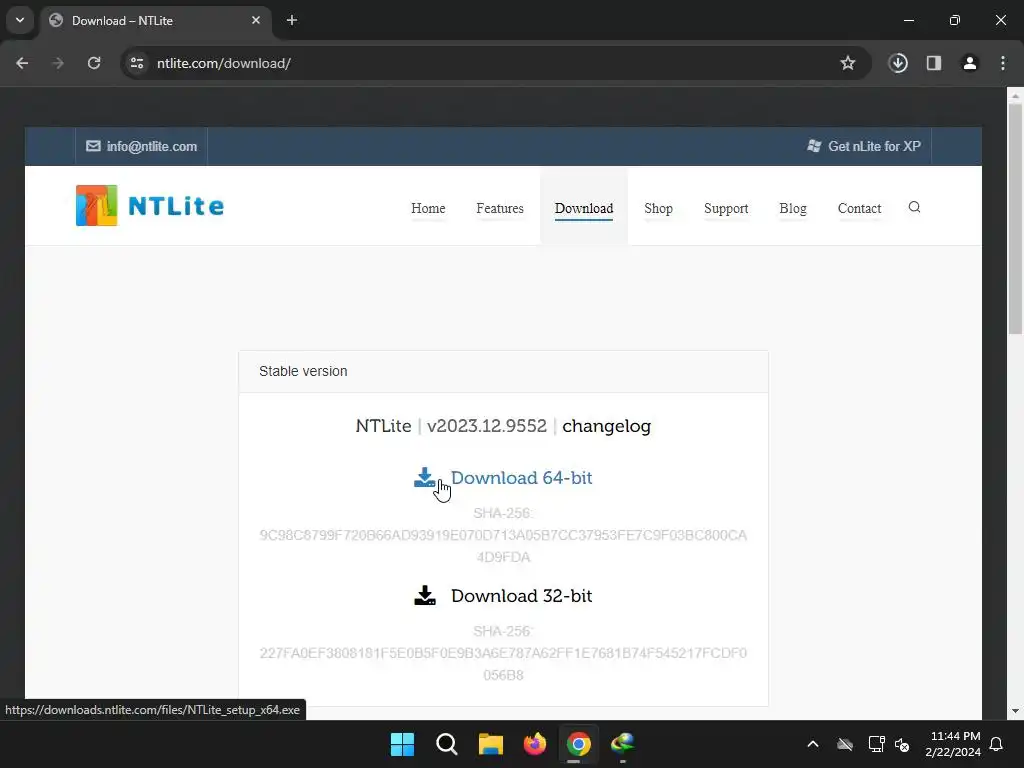Click the v2023.12.9552 version text
This screenshot has height=768, width=1024.
[x=487, y=426]
